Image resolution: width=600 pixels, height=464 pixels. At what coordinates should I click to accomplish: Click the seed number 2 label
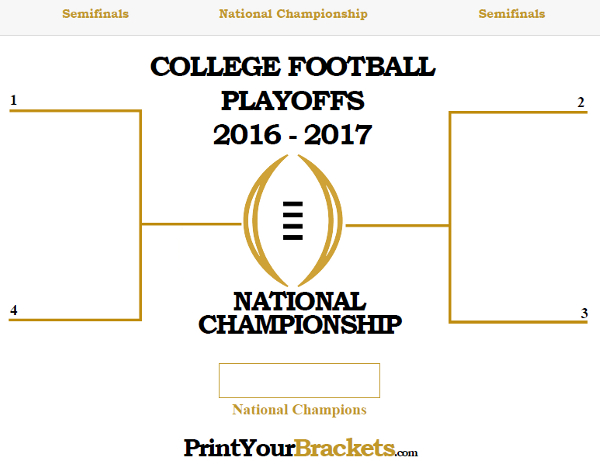click(x=581, y=103)
